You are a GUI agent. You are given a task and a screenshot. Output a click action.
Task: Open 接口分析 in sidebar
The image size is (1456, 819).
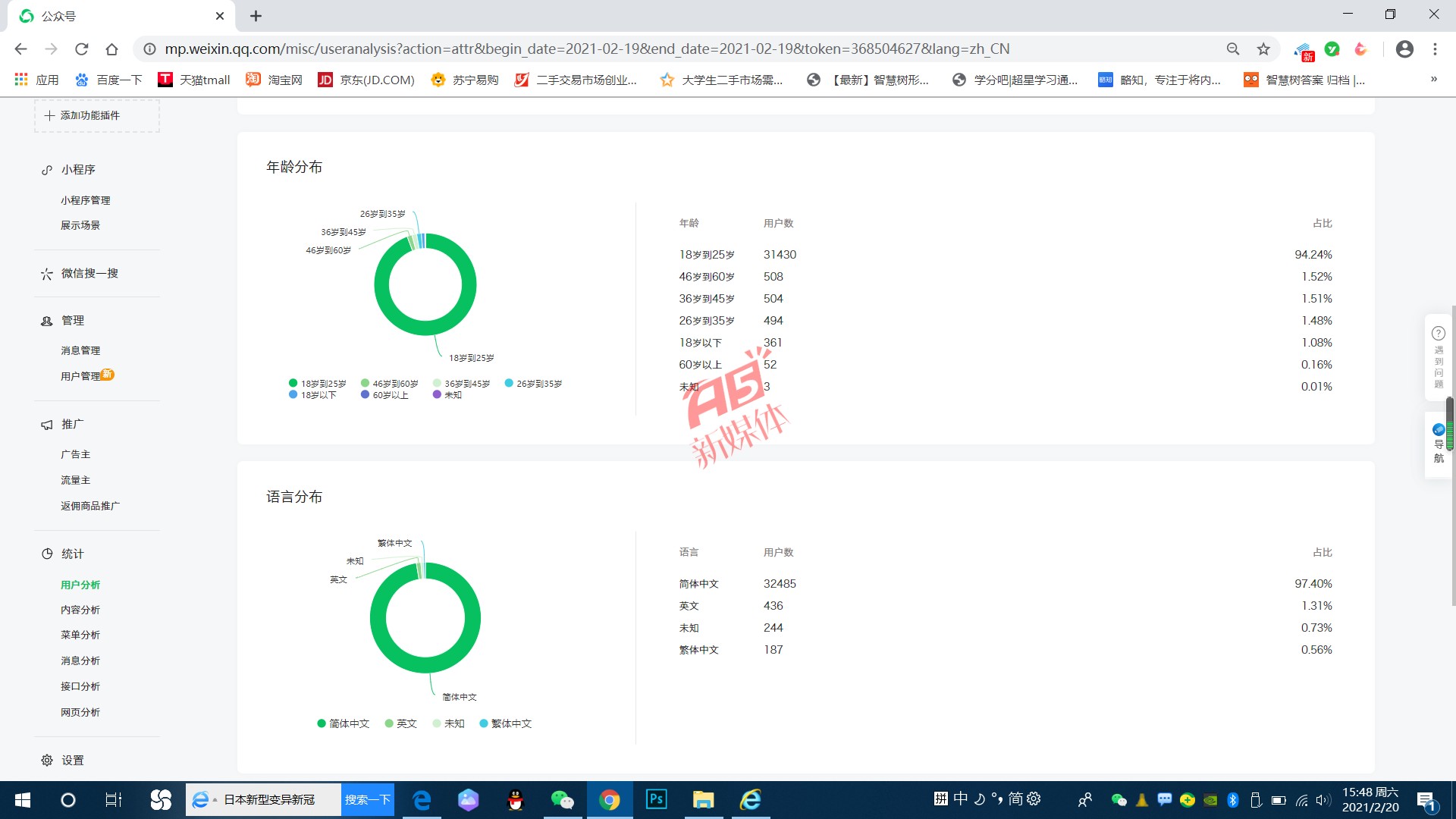pyautogui.click(x=80, y=686)
